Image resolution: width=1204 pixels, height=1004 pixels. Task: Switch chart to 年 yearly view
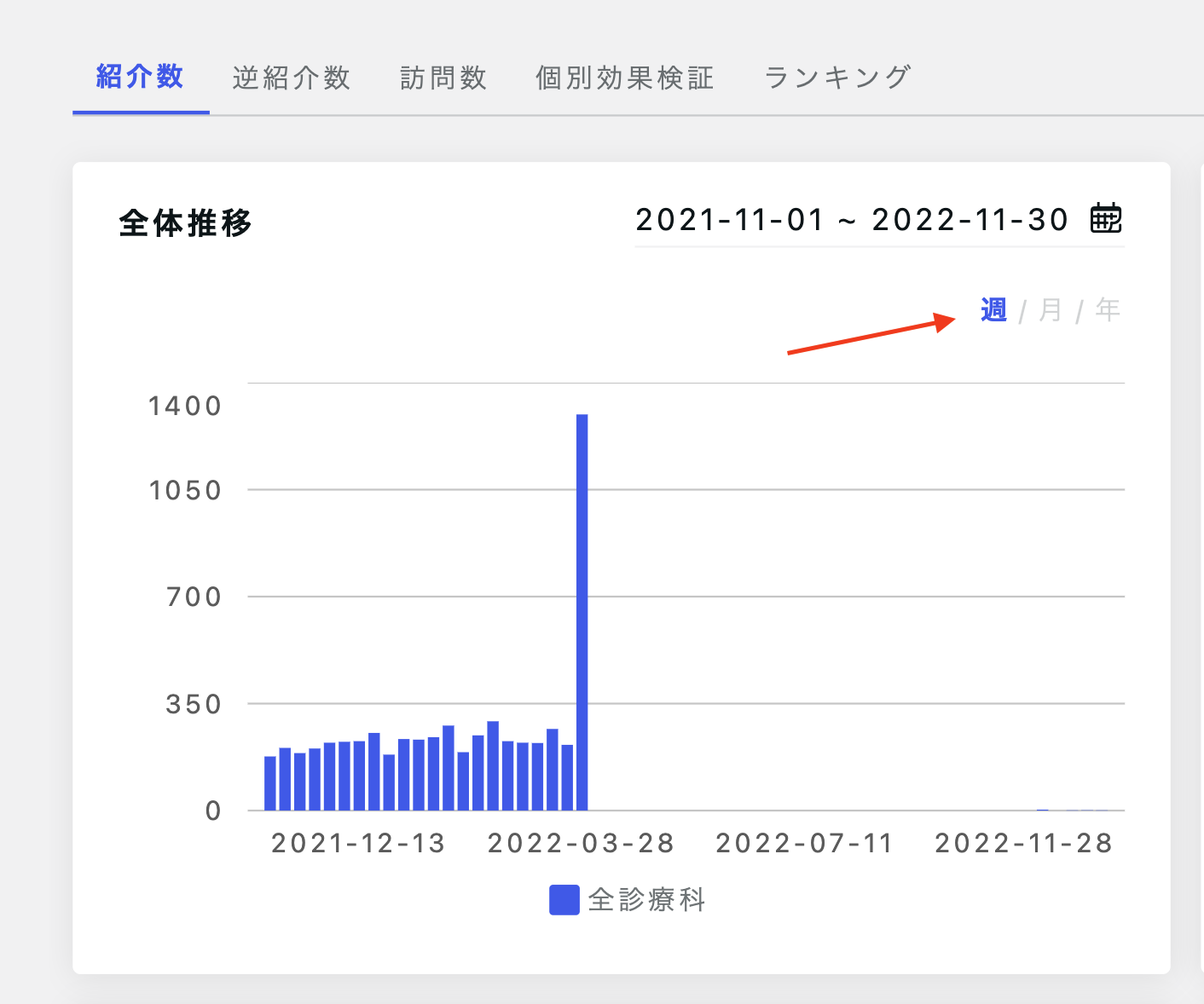coord(1108,309)
